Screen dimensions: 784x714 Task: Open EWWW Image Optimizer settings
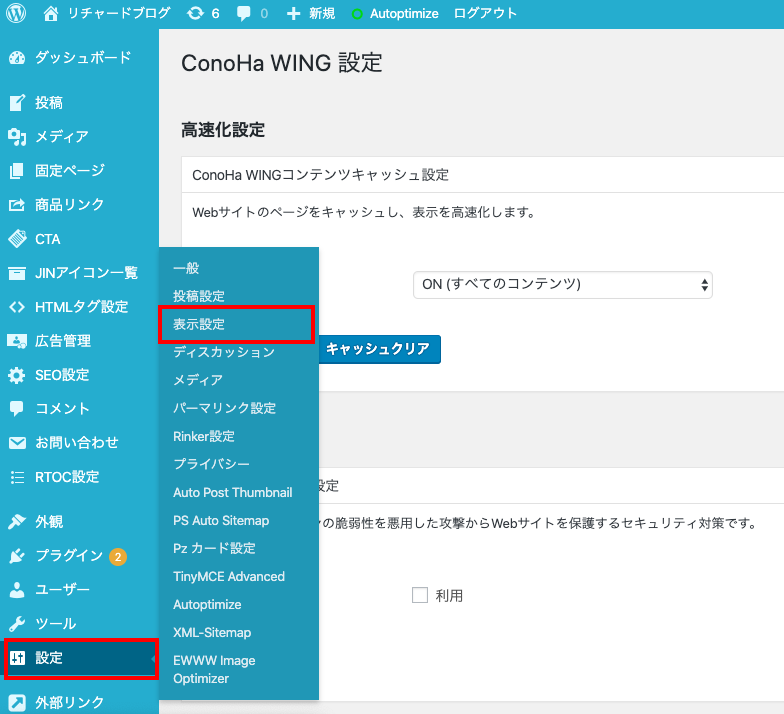[x=214, y=670]
